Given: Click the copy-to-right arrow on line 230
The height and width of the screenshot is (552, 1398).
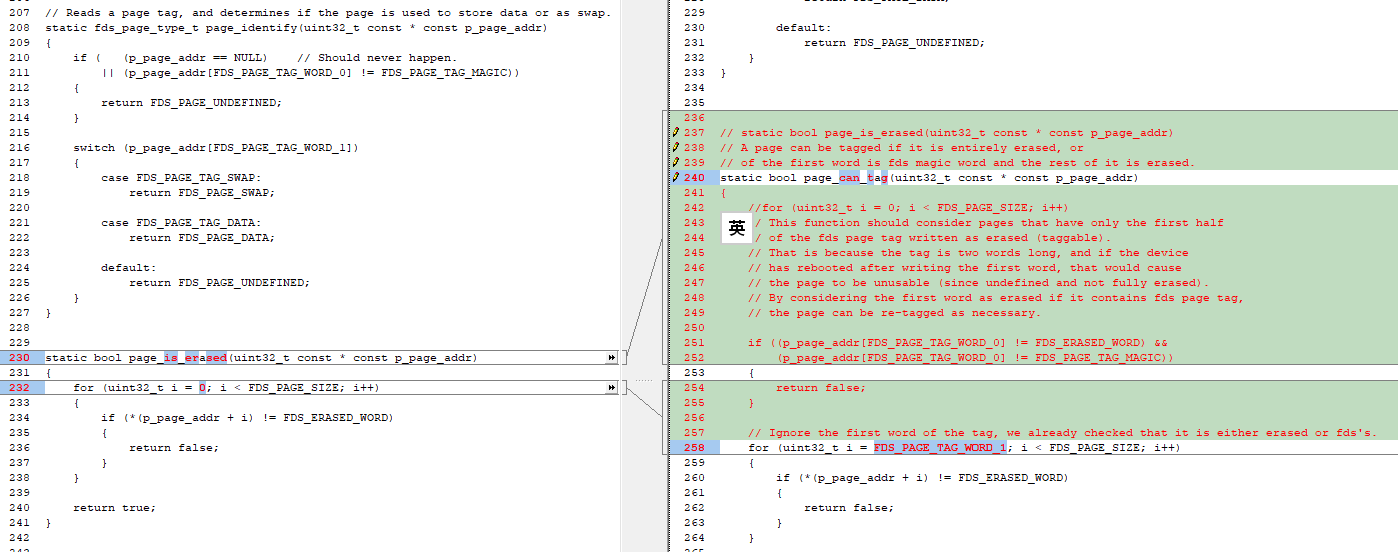Looking at the screenshot, I should tap(612, 358).
